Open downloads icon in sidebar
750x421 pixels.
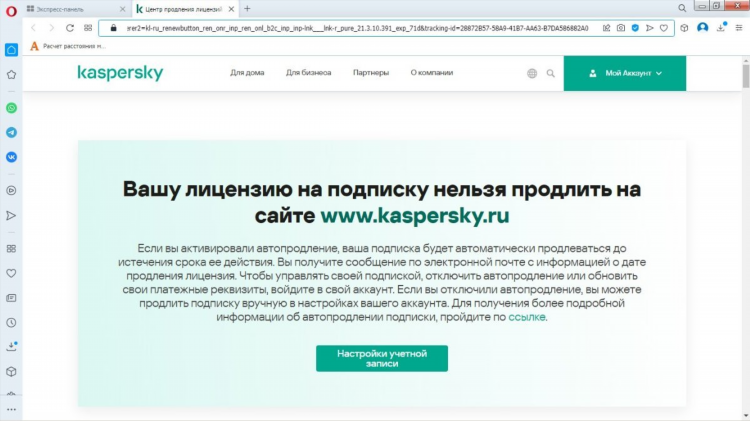[x=11, y=346]
